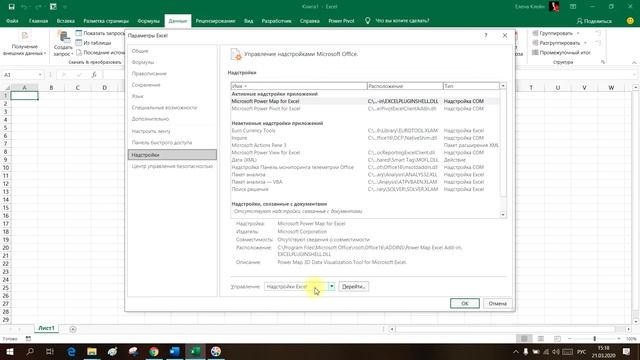Switch to Normal view in status bar
The height and width of the screenshot is (360, 640).
click(x=524, y=339)
